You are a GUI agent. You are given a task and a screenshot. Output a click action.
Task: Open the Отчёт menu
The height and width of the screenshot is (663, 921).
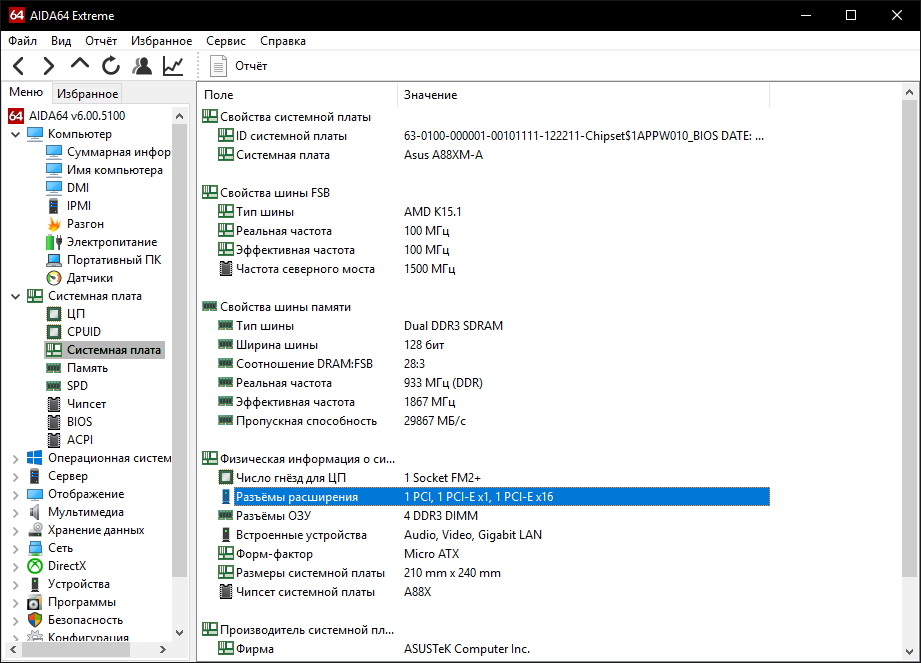(101, 41)
